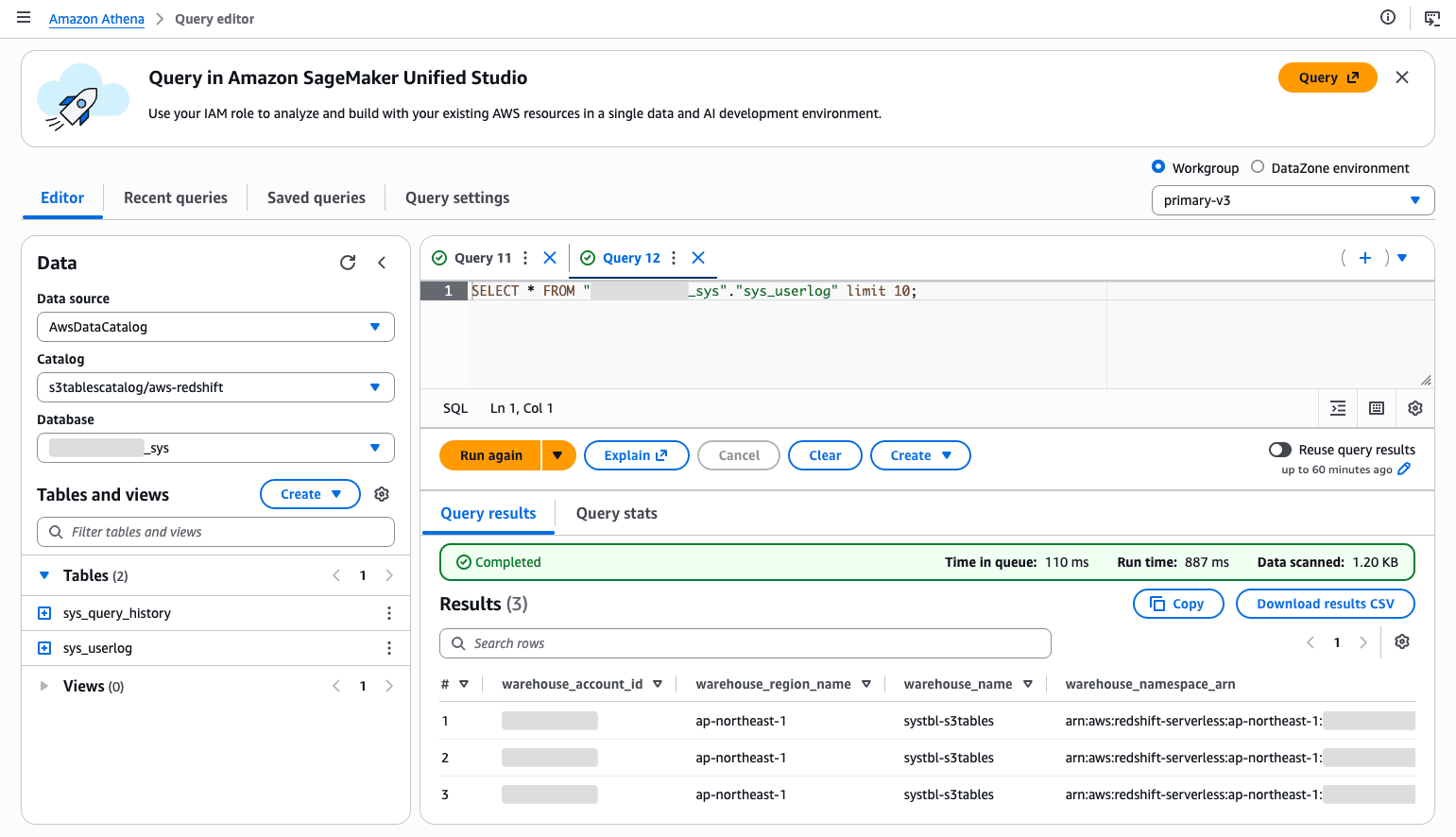1456x837 pixels.
Task: Select the Query results tab
Action: pyautogui.click(x=488, y=513)
